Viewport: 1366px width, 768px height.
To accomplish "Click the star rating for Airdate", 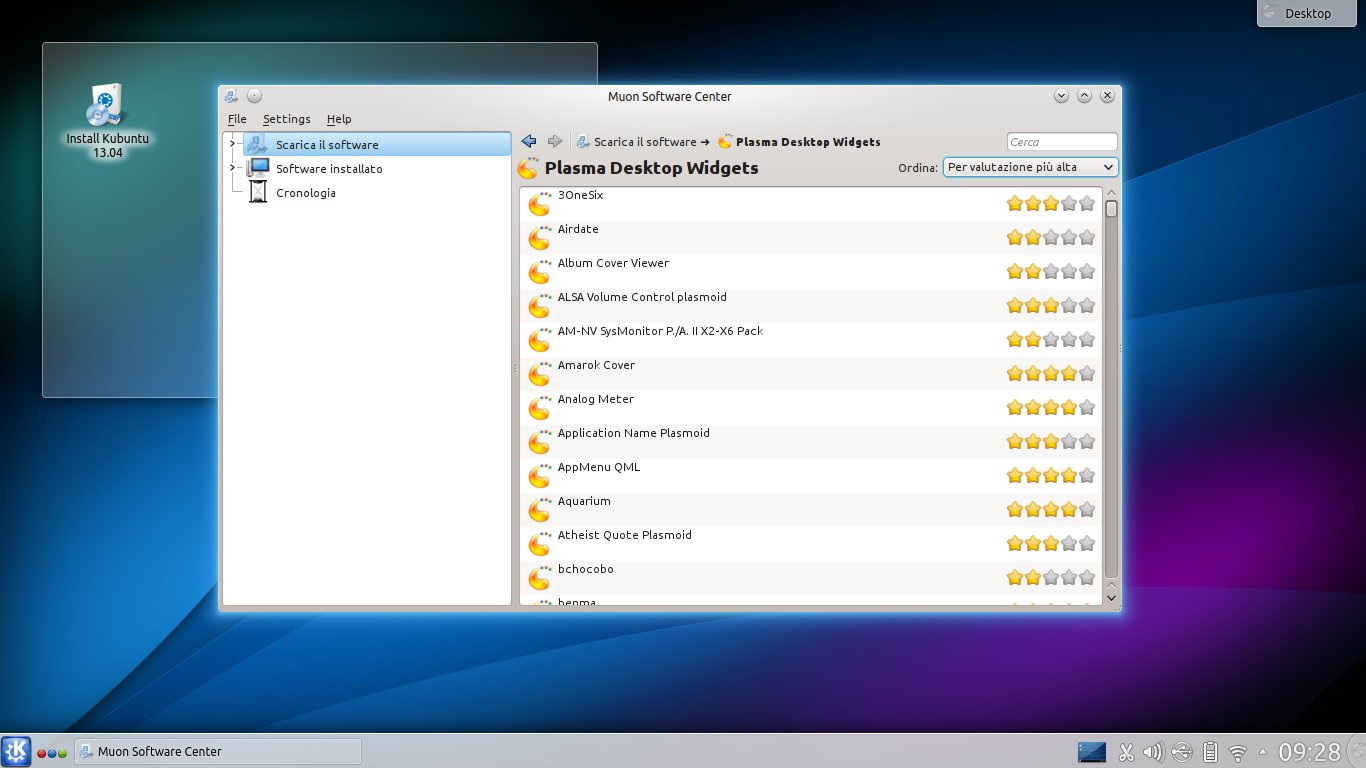I will click(1051, 238).
